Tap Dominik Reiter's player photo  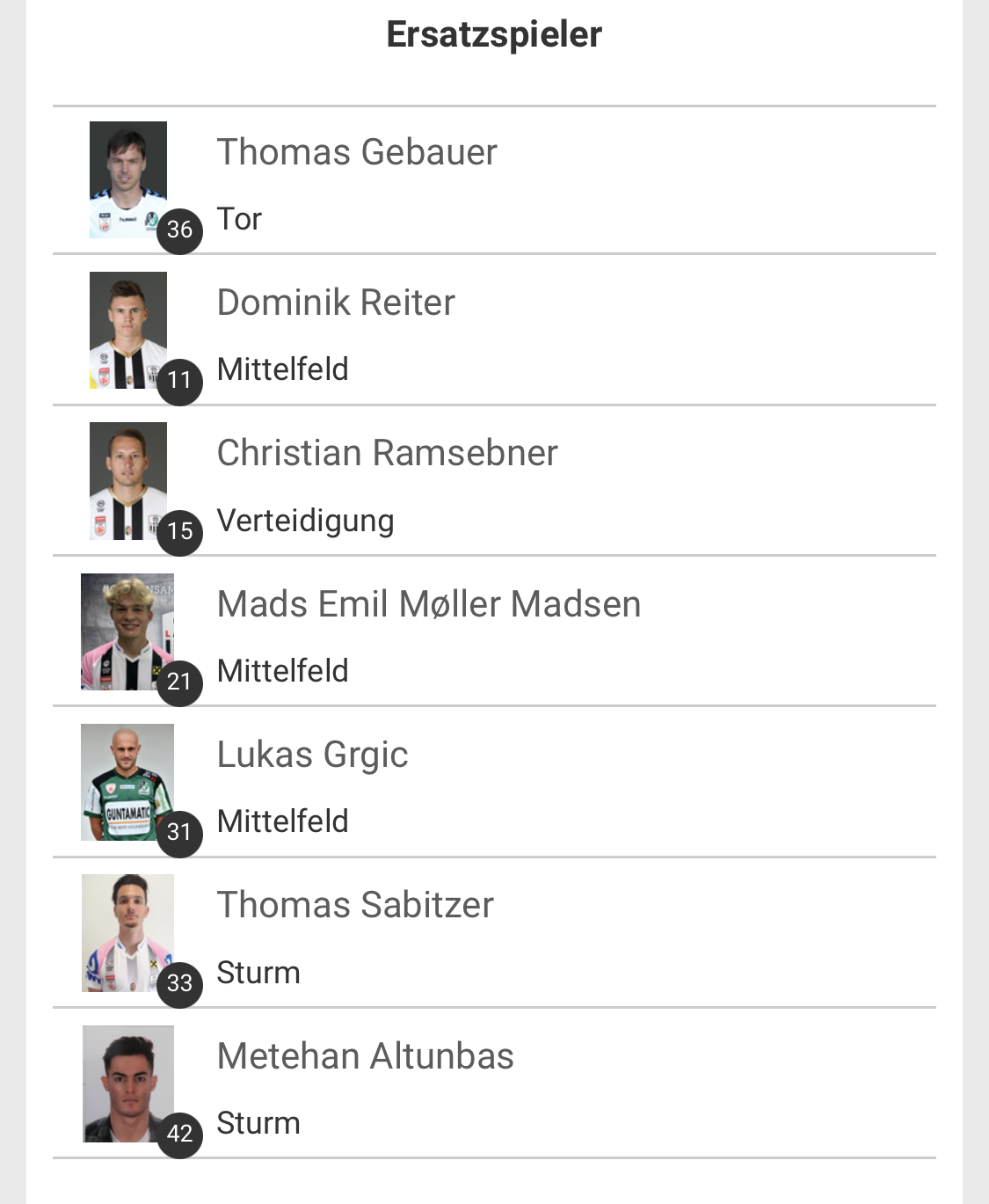point(128,330)
